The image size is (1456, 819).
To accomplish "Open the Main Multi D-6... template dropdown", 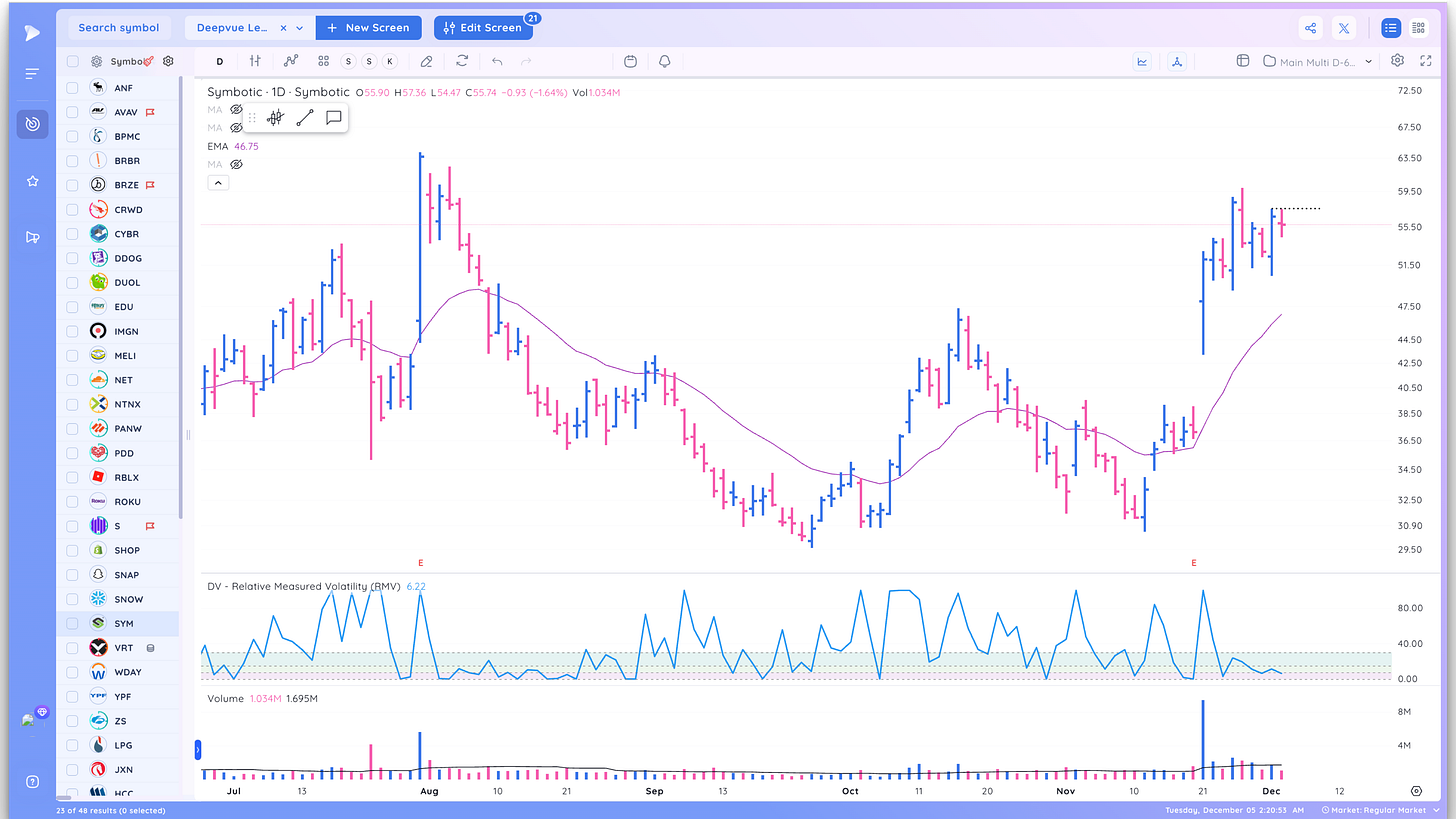I will click(x=1318, y=61).
